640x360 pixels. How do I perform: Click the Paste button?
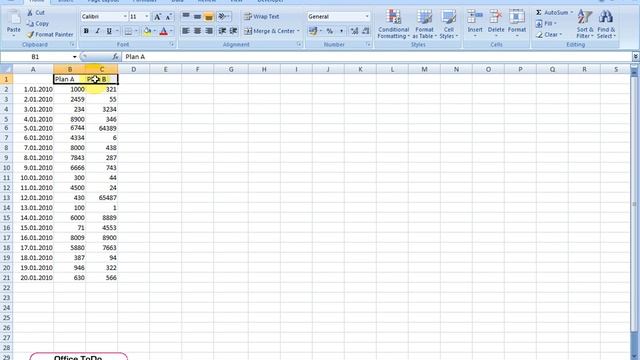point(13,23)
